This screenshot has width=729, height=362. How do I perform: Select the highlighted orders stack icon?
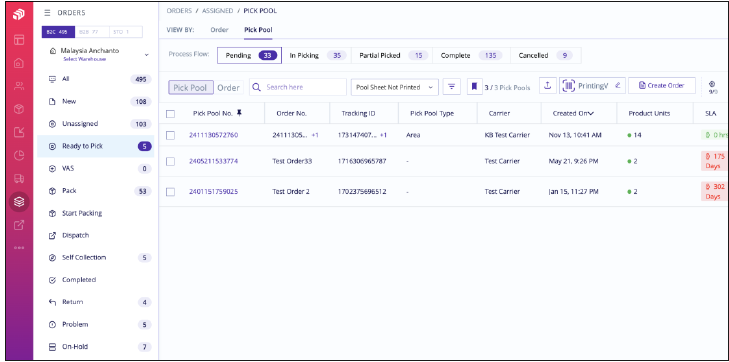tap(19, 202)
